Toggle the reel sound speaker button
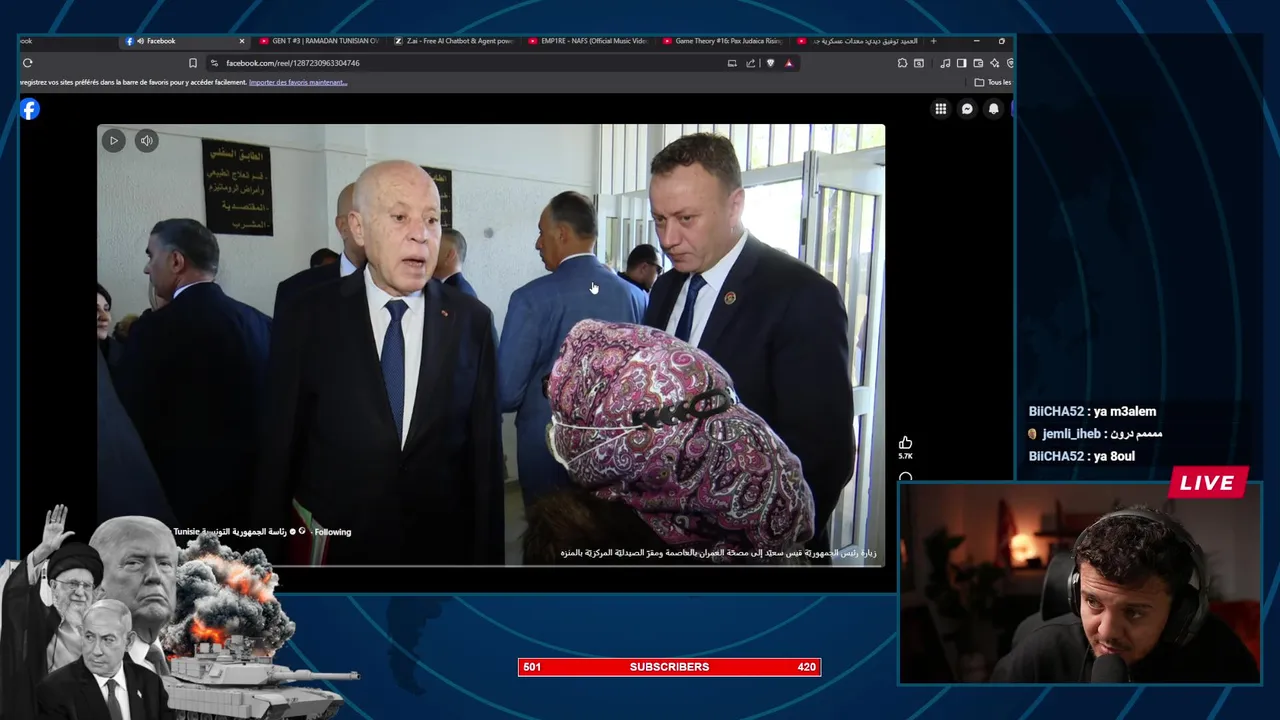1280x720 pixels. point(146,141)
